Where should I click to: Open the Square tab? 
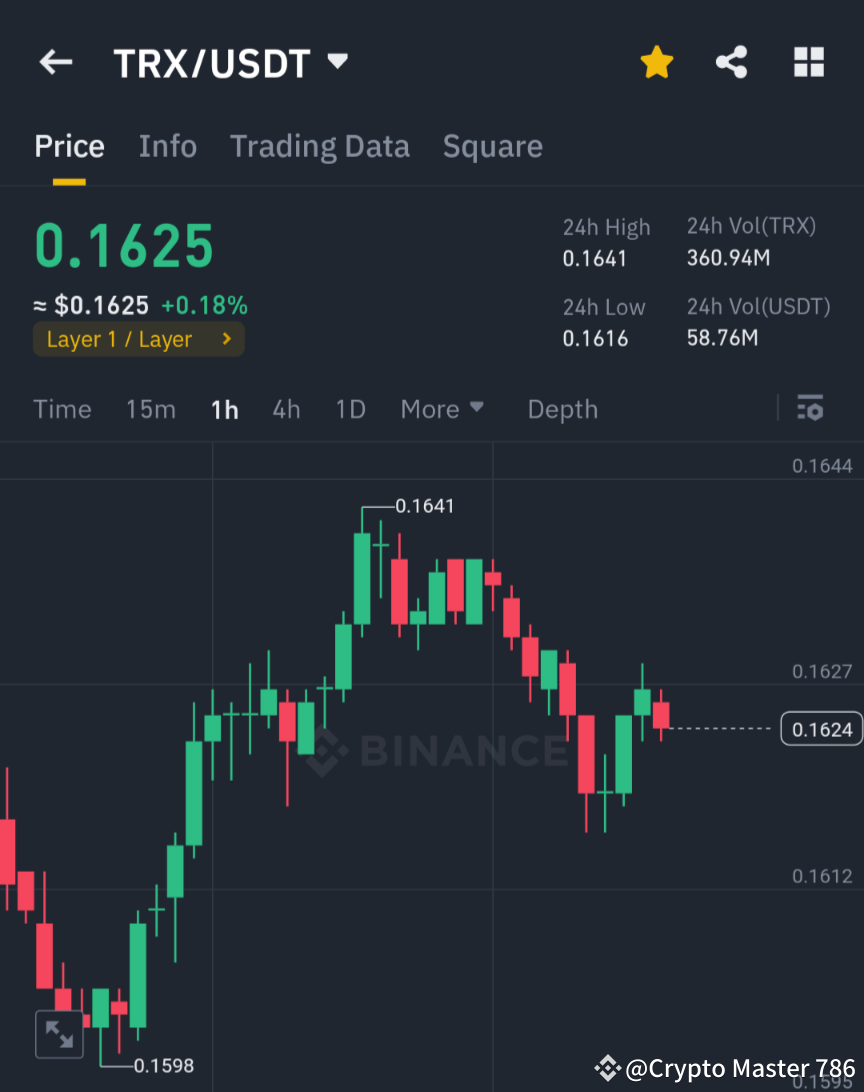[x=492, y=146]
